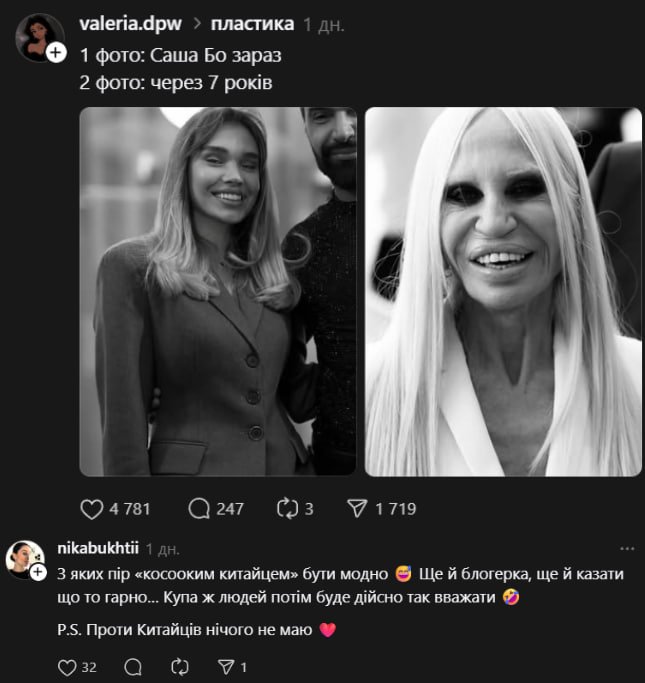The height and width of the screenshot is (683, 645).
Task: Like the valeria.dpw post with heart icon
Action: tap(91, 508)
